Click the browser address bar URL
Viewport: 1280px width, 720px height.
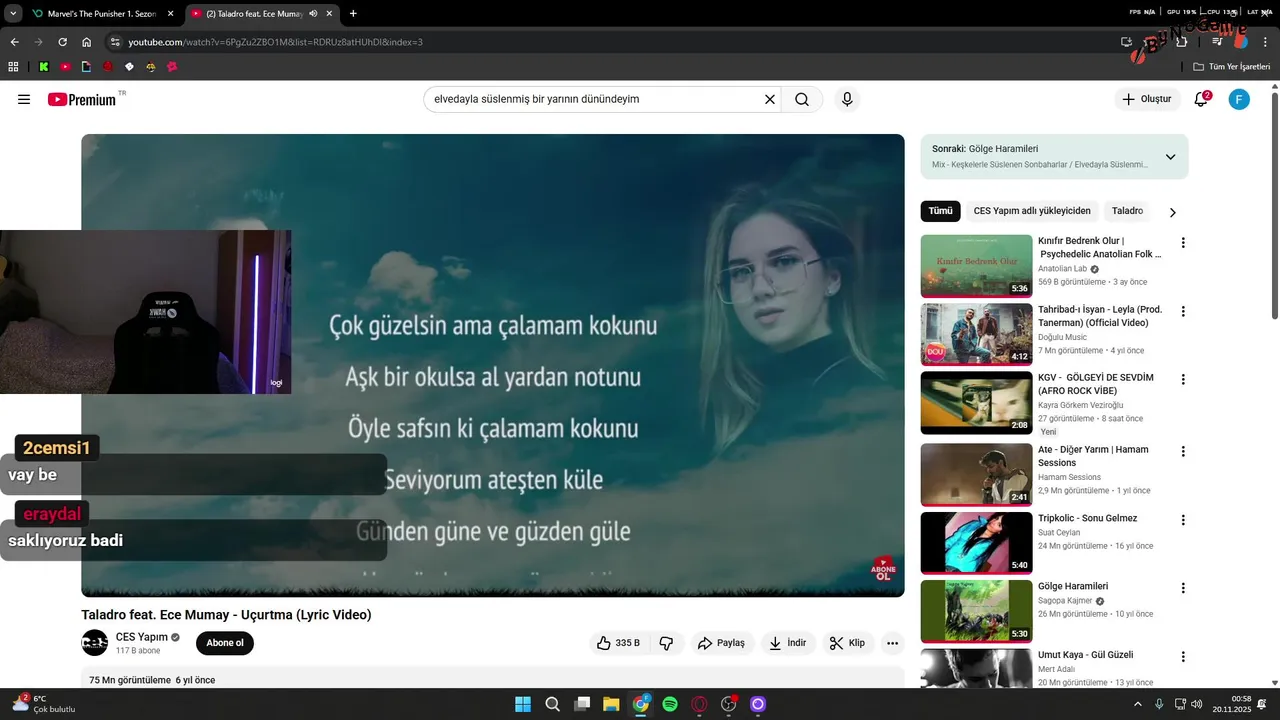(x=275, y=42)
